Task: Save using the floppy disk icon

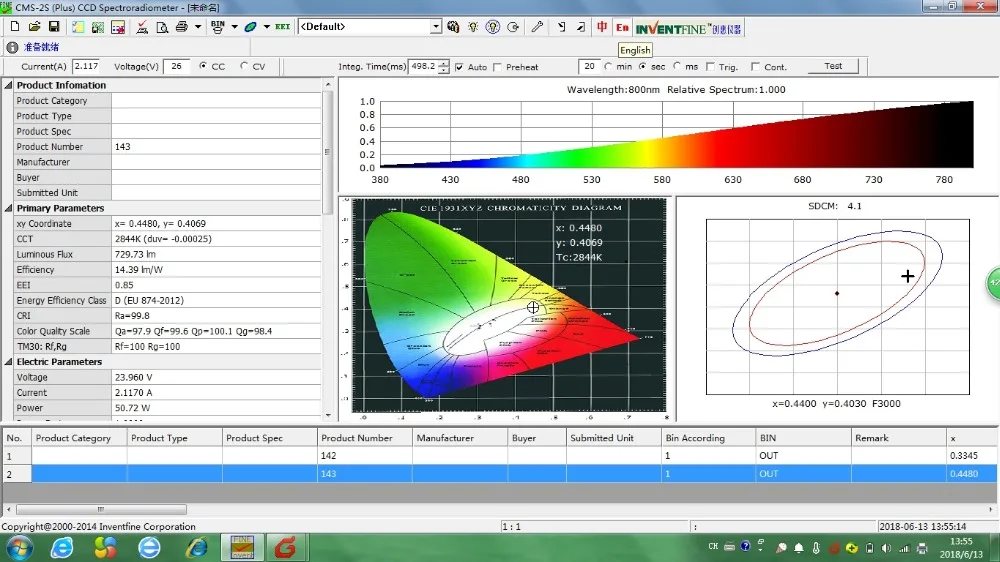Action: tap(54, 27)
